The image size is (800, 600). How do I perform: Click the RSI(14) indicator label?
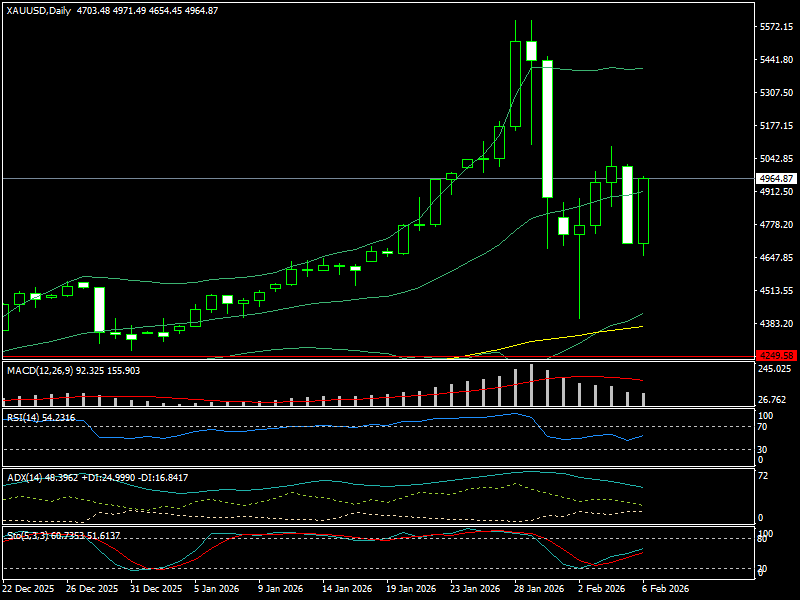24,417
